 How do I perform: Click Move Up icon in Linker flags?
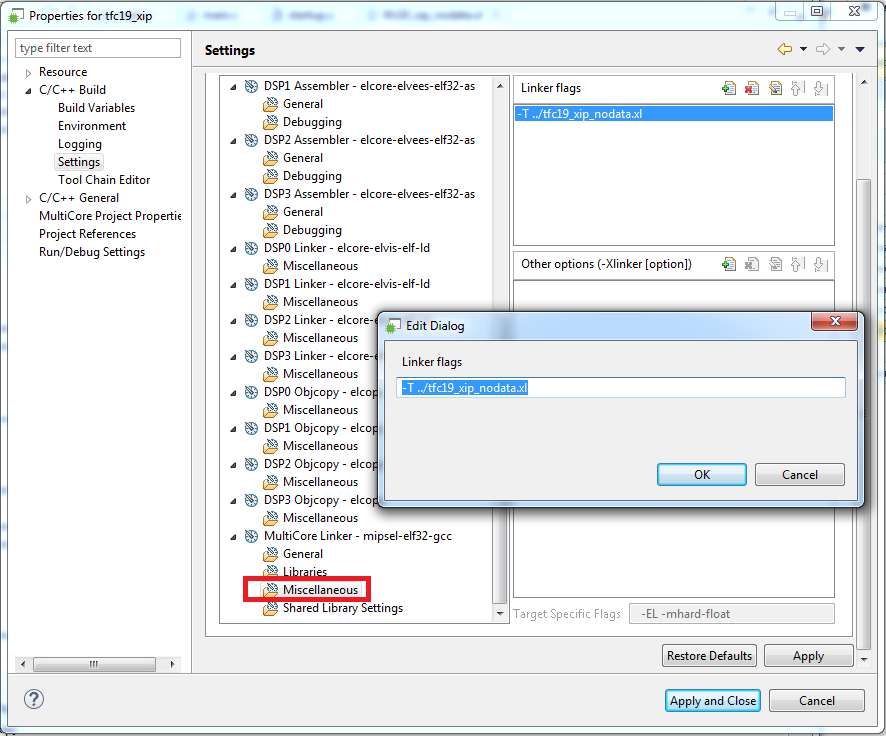click(798, 89)
